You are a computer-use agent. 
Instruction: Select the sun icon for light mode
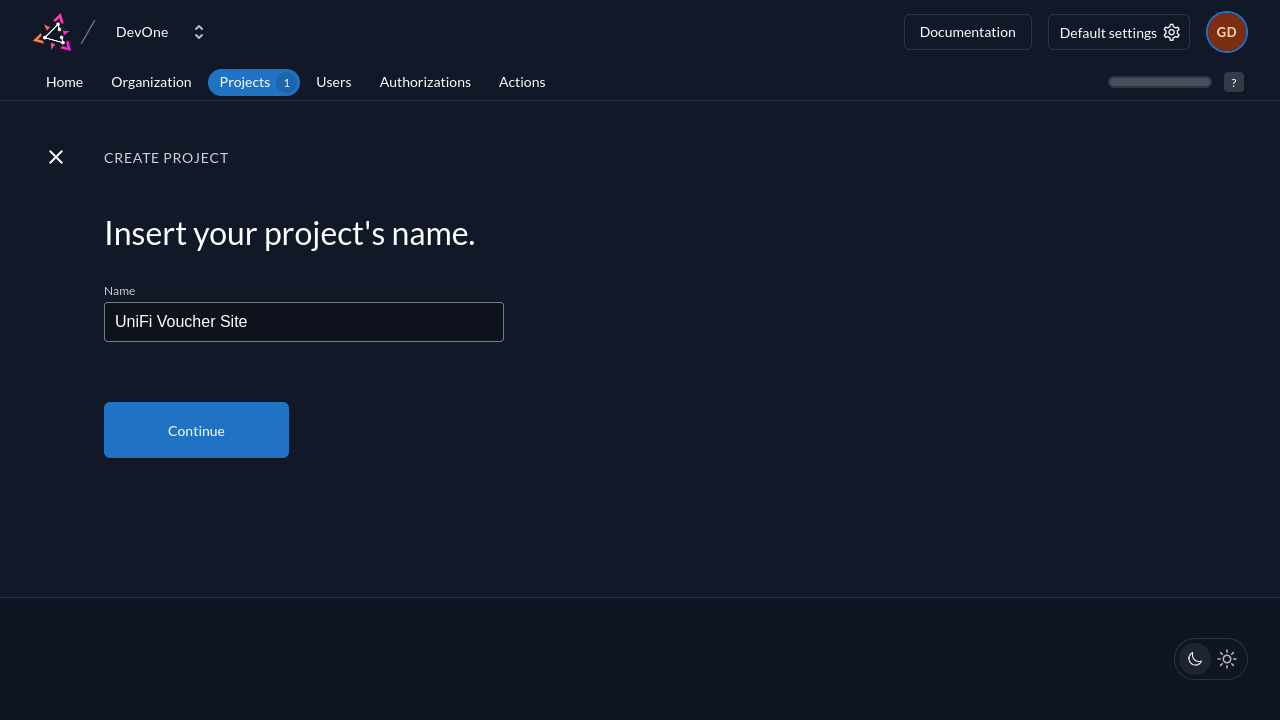tap(1227, 659)
